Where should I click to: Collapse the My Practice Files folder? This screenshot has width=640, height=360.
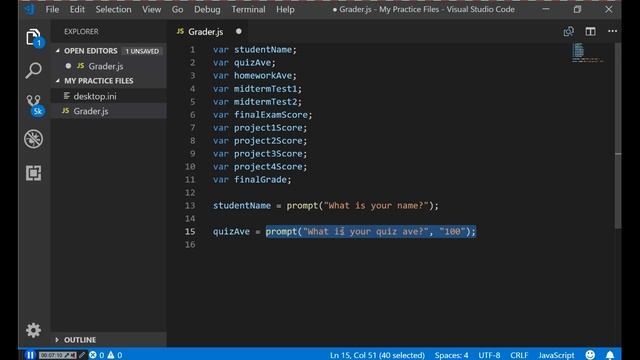(x=58, y=81)
